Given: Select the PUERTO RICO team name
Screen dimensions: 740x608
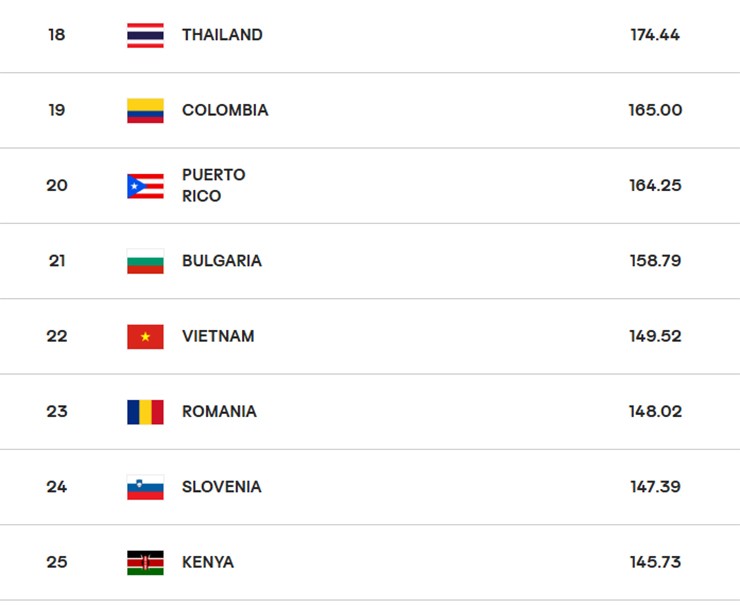Looking at the screenshot, I should (213, 186).
